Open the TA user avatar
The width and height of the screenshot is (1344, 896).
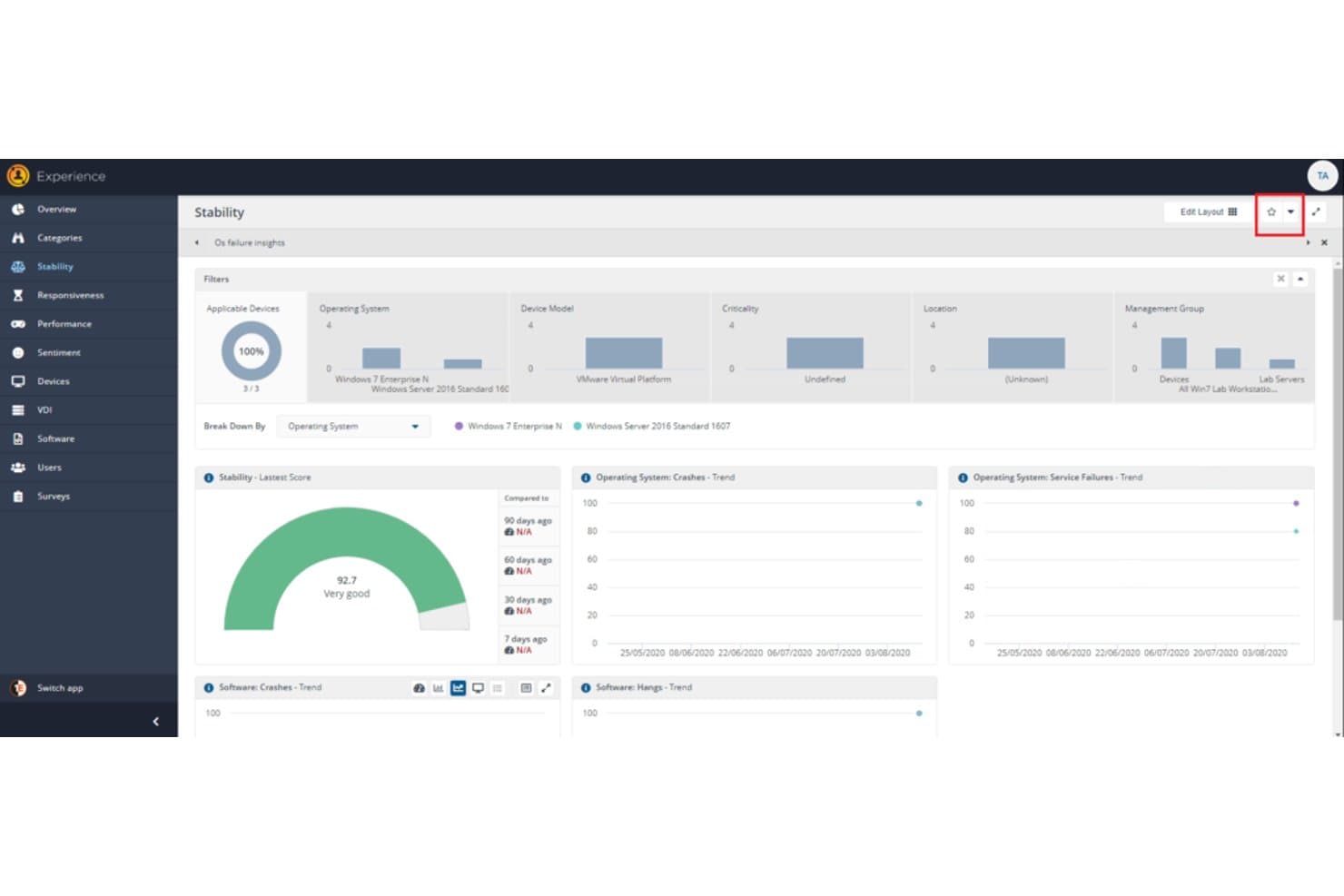click(x=1322, y=176)
